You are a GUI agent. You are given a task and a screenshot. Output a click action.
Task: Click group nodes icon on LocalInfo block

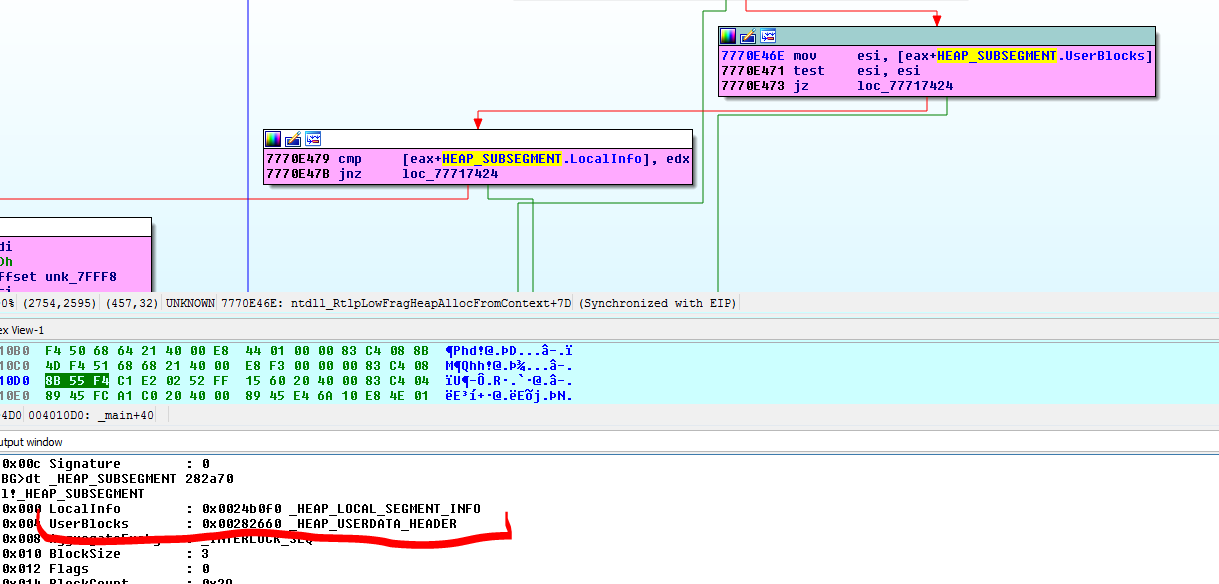click(x=312, y=139)
